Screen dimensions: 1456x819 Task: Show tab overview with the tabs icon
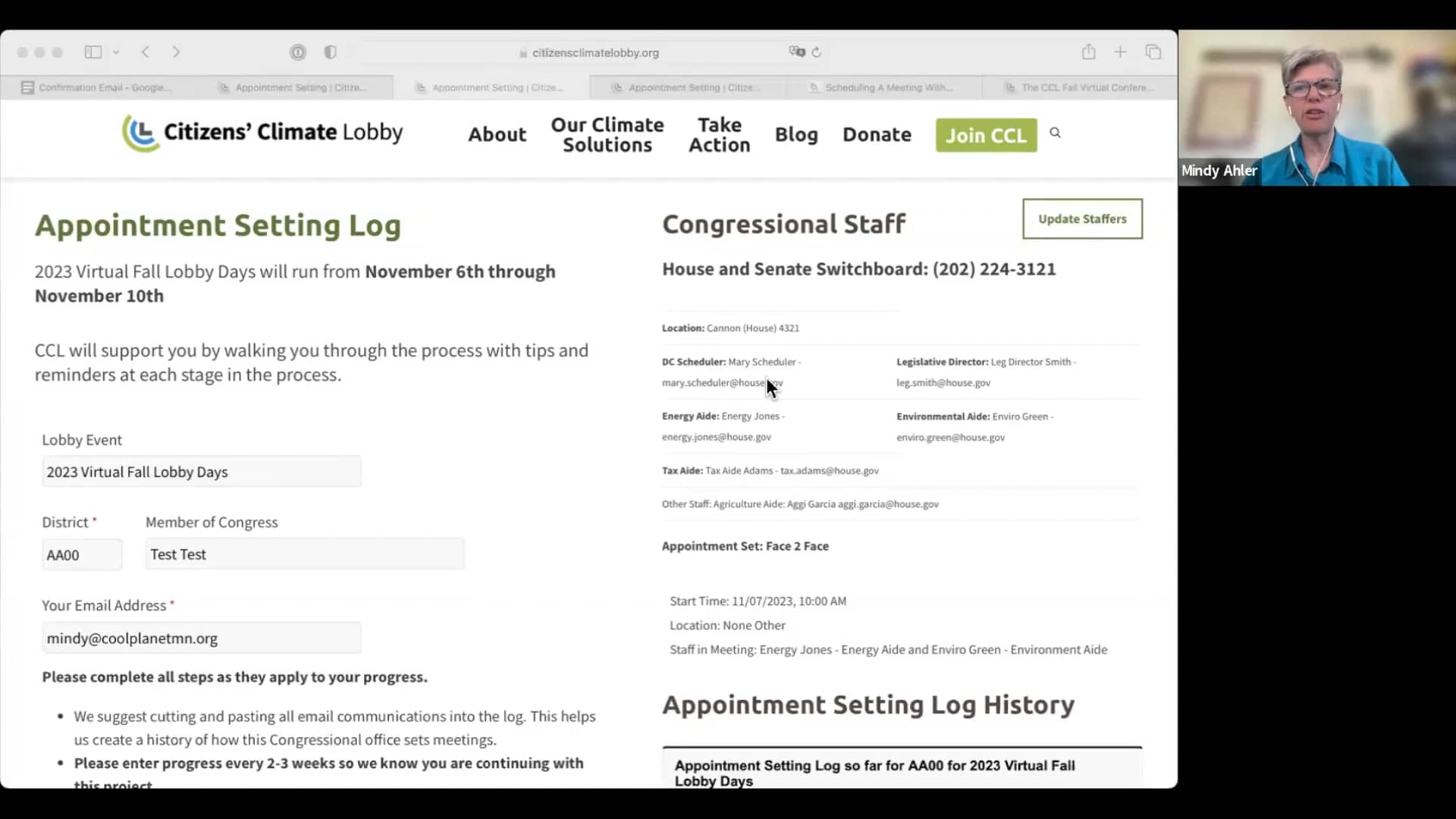pos(1153,52)
